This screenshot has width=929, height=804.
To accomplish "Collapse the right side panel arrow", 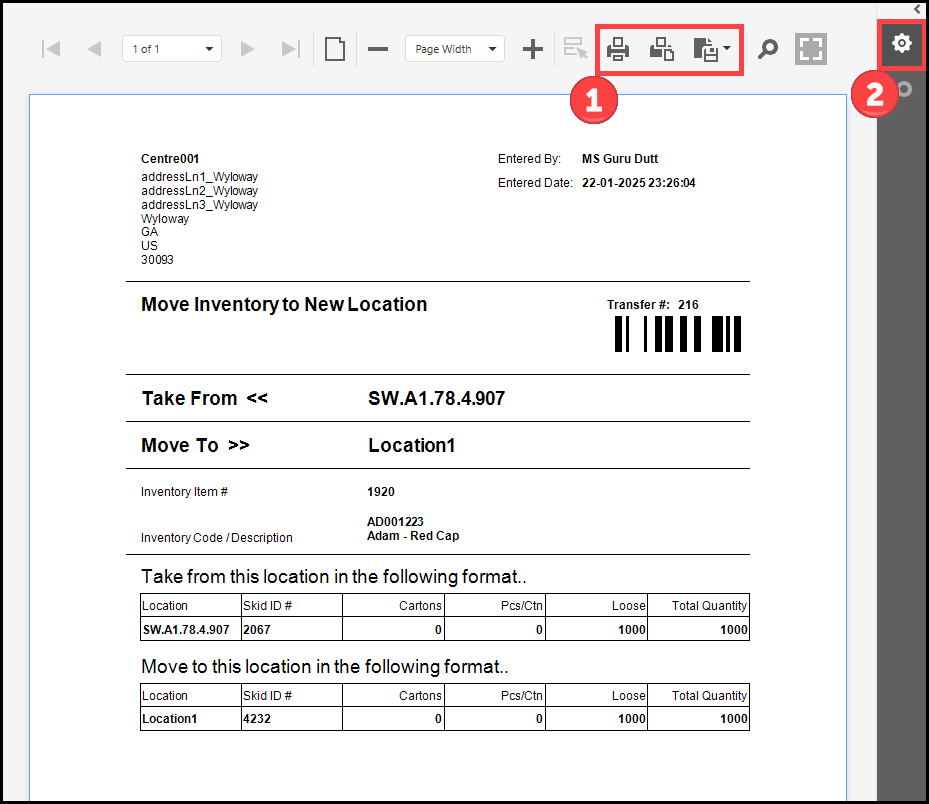I will [917, 8].
